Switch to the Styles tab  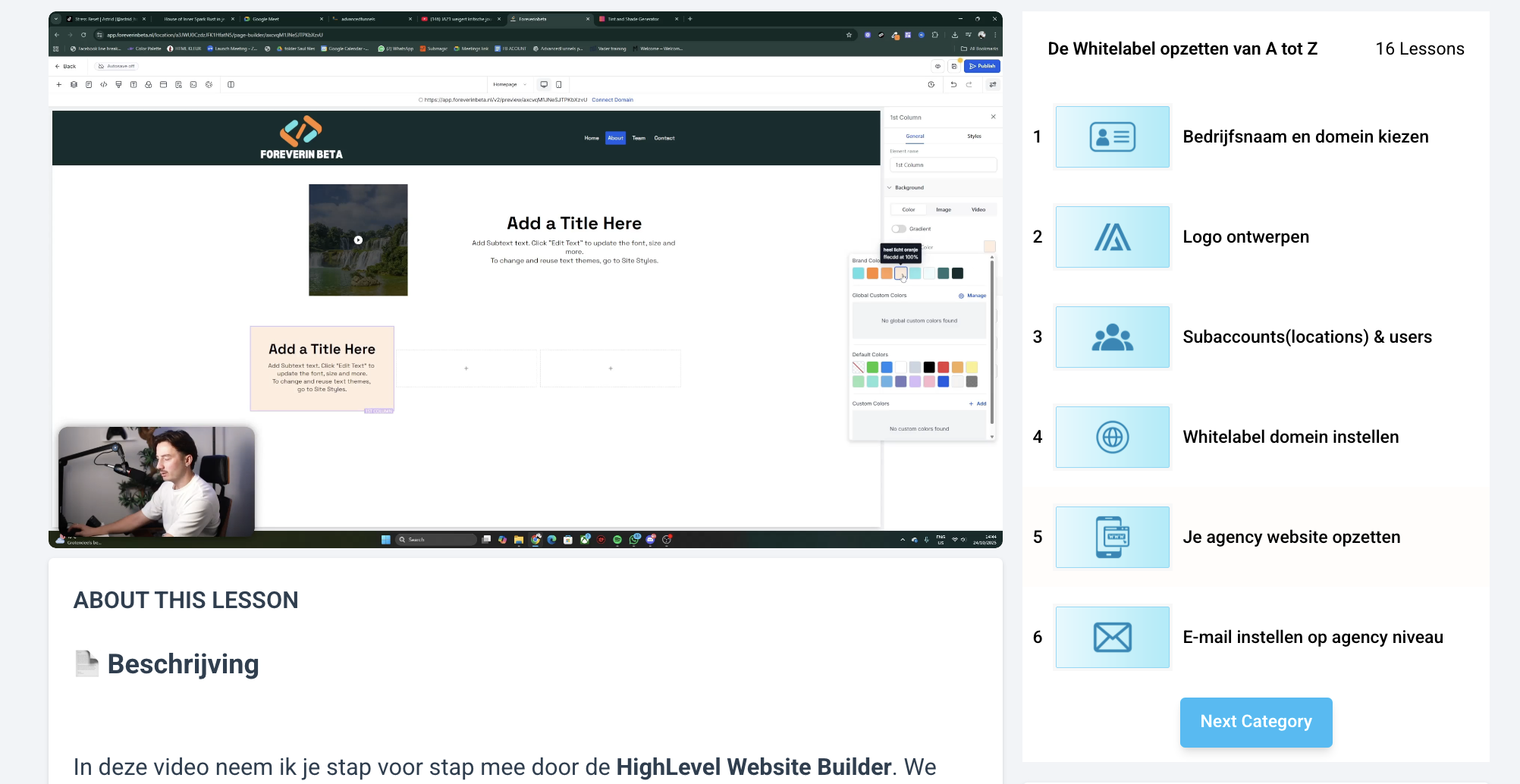pyautogui.click(x=974, y=136)
